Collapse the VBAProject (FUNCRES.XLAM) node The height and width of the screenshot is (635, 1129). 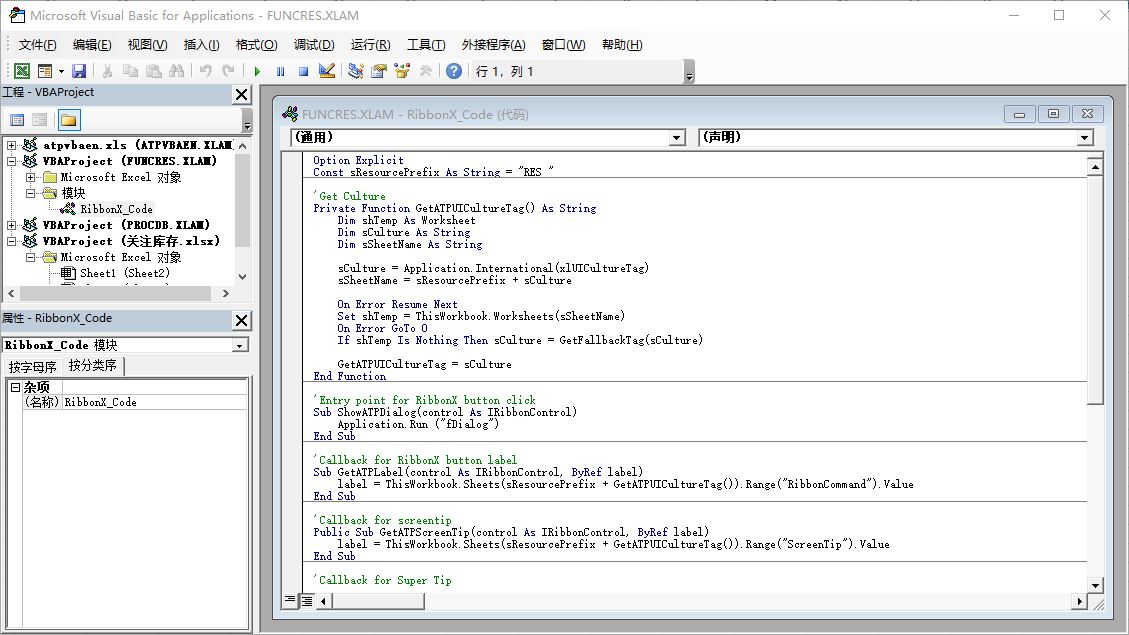coord(12,161)
